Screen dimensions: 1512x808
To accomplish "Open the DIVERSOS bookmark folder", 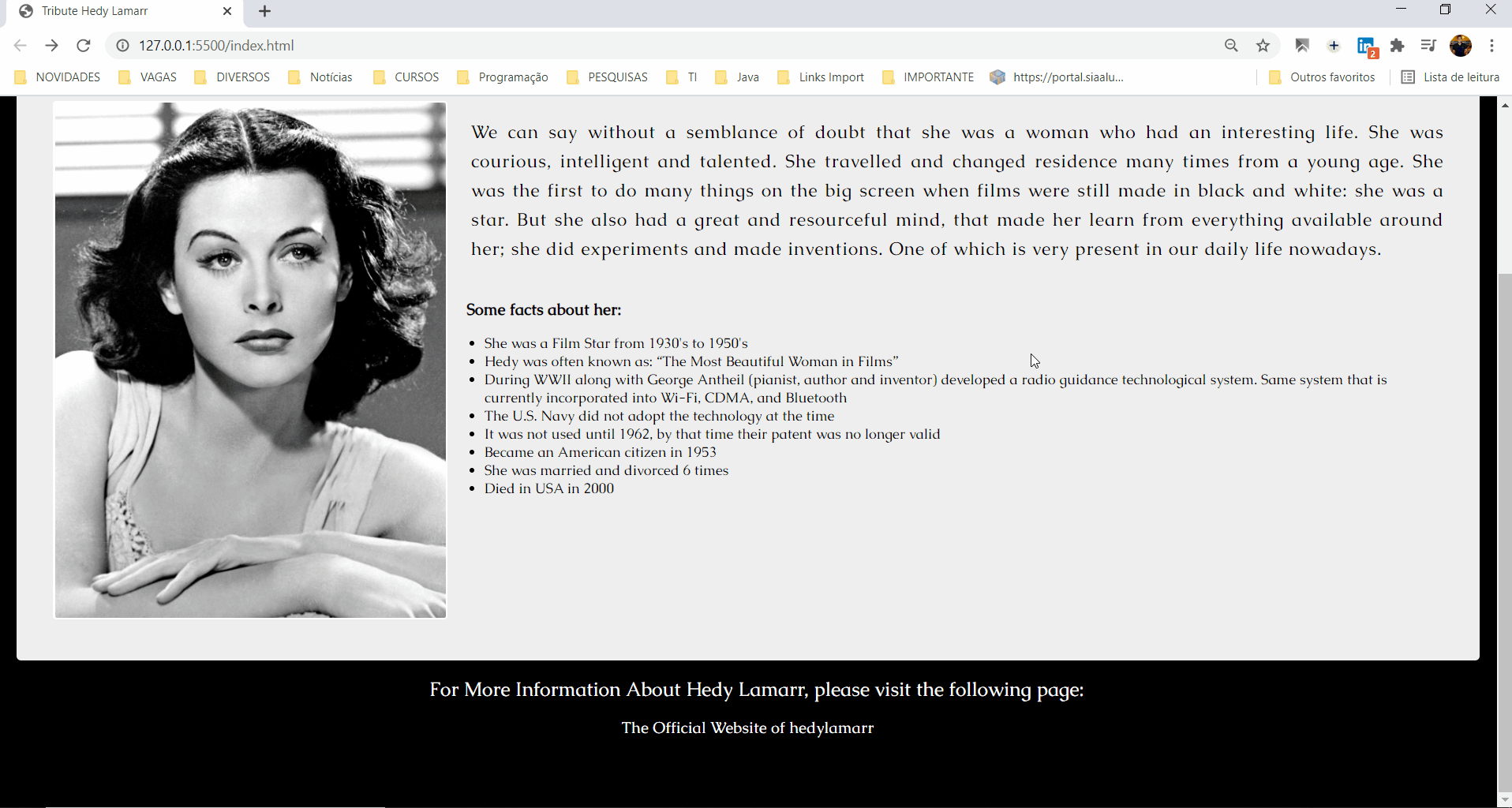I will [232, 77].
